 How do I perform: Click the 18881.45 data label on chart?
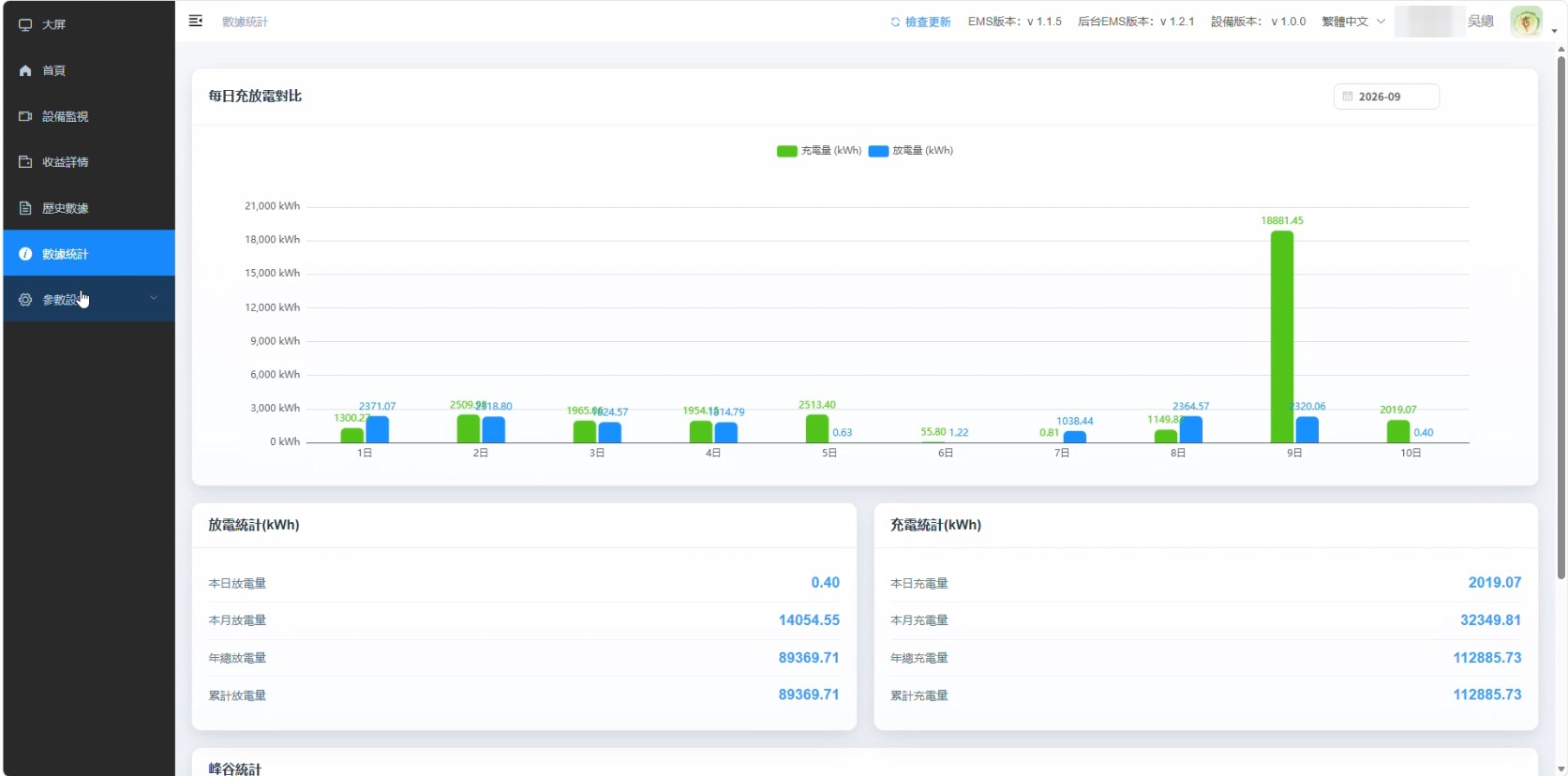pyautogui.click(x=1282, y=221)
